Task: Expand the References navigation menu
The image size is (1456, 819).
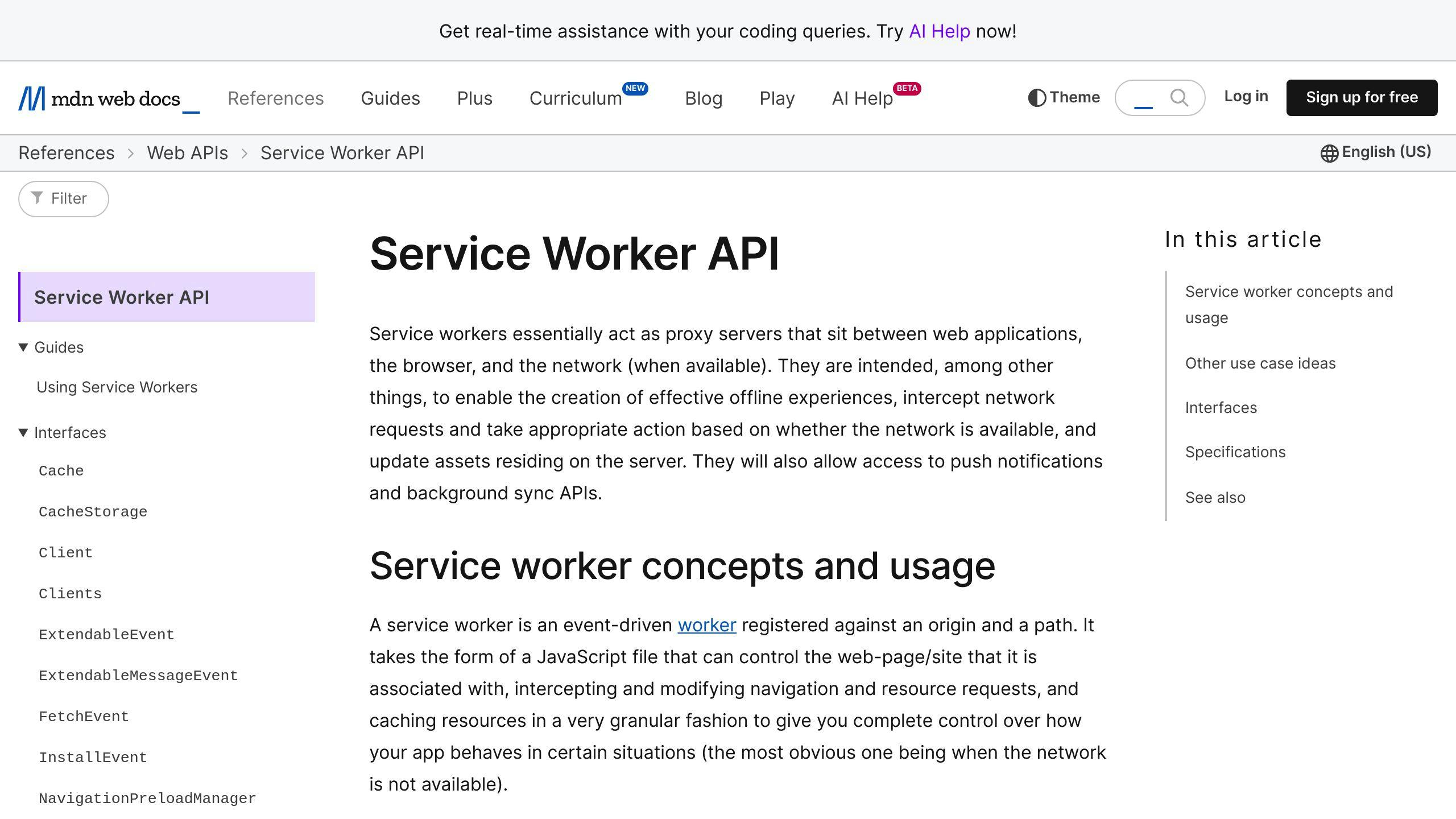Action: click(x=276, y=98)
